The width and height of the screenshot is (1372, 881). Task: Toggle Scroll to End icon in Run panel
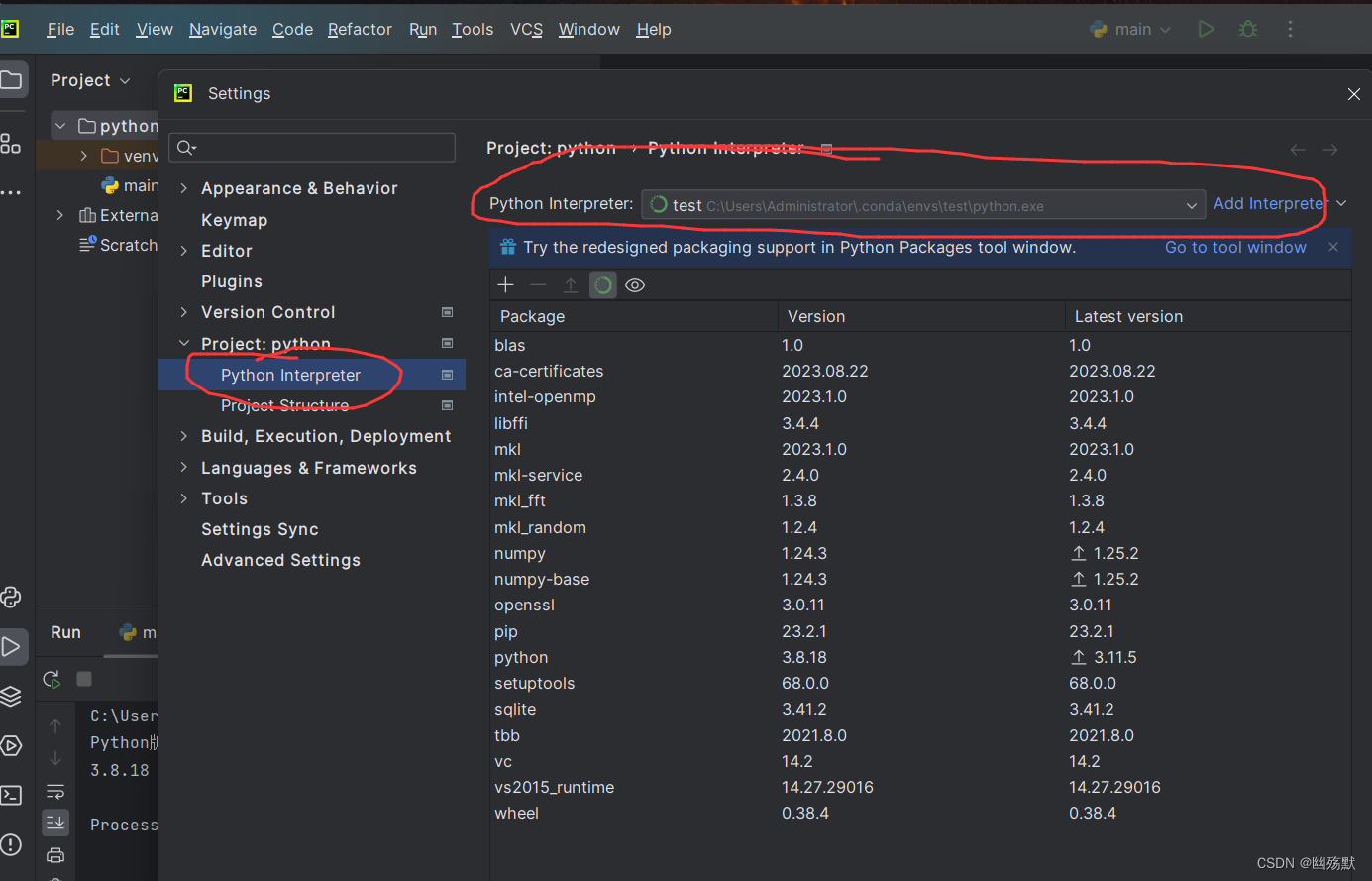point(55,823)
